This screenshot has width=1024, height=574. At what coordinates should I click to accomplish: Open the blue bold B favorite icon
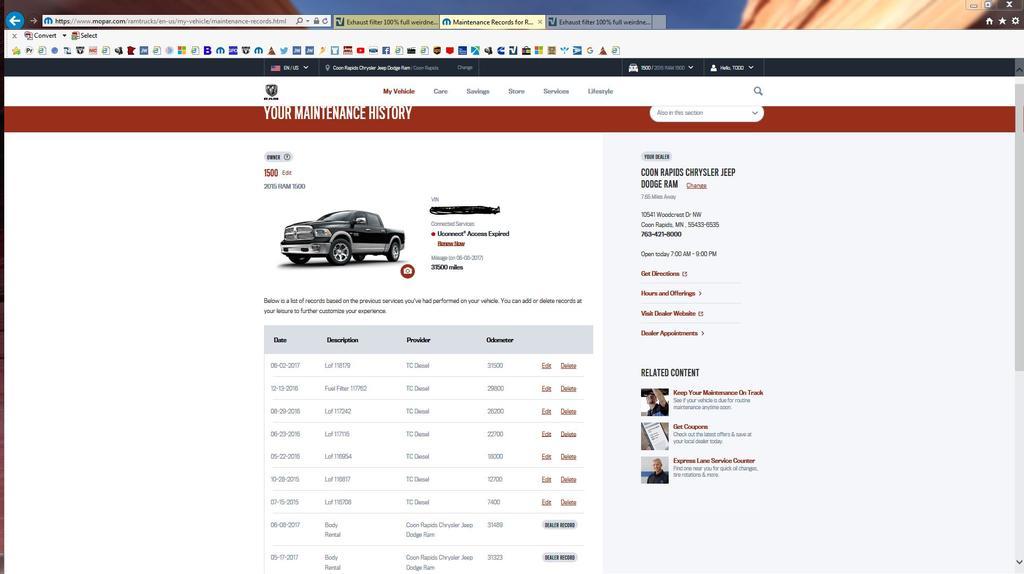(x=208, y=50)
